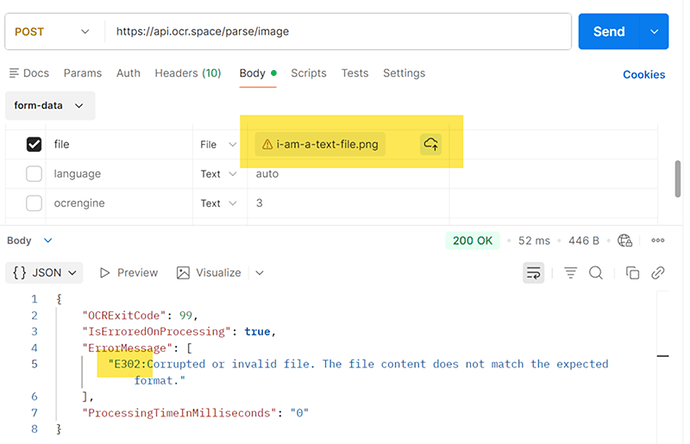The height and width of the screenshot is (444, 690).
Task: Send the request
Action: coord(609,32)
